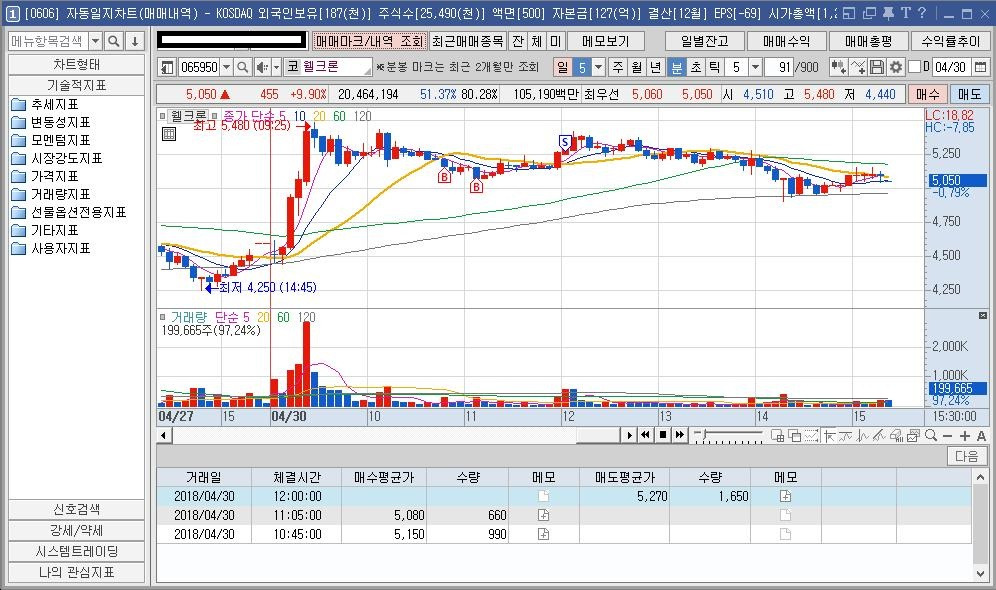Click the chart data grid icon

(x=168, y=134)
